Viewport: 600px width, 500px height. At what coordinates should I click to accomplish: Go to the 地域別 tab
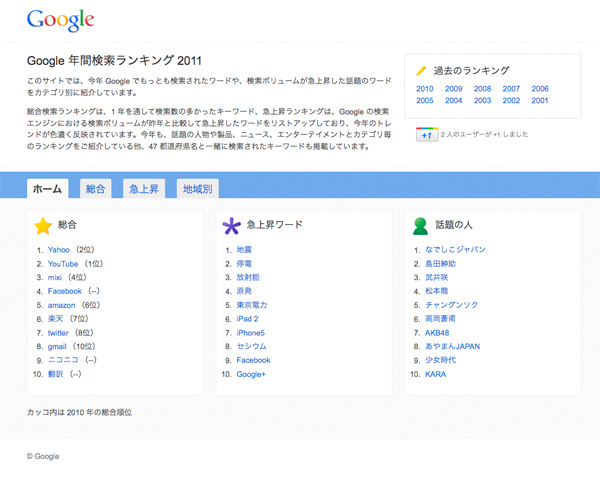[x=195, y=188]
